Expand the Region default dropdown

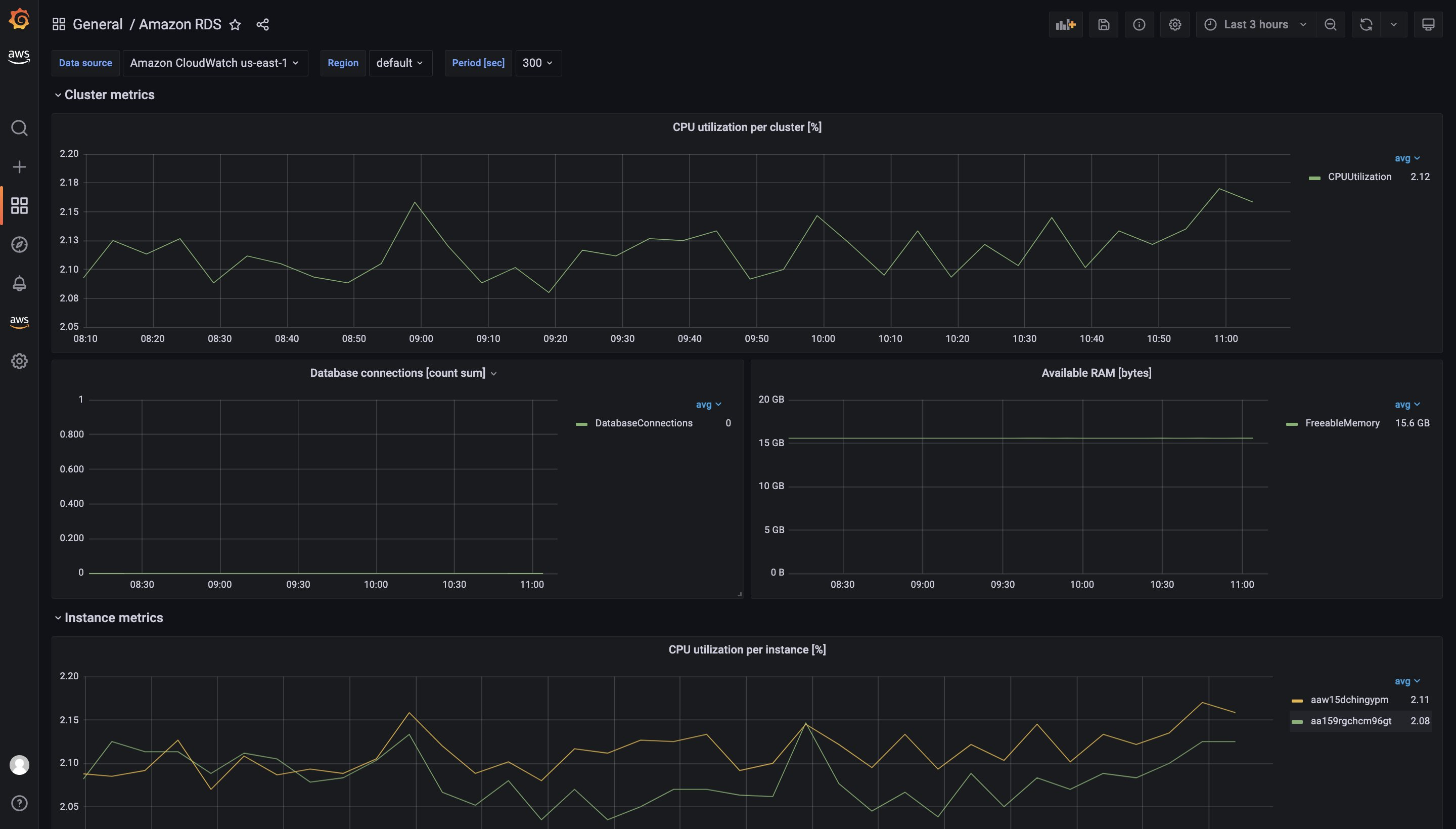coord(400,63)
